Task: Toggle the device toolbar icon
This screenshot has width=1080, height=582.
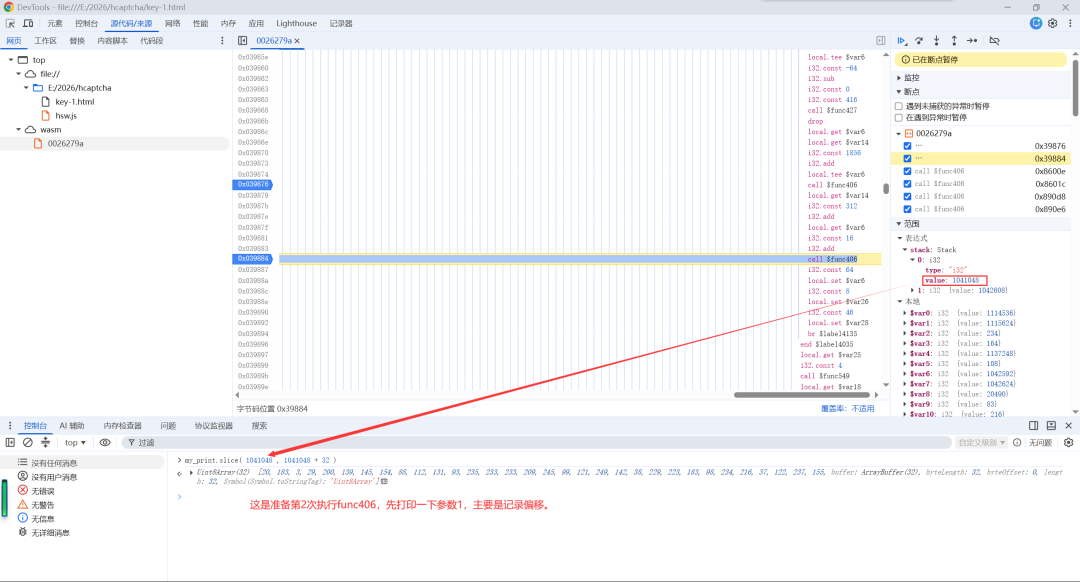Action: tap(28, 23)
